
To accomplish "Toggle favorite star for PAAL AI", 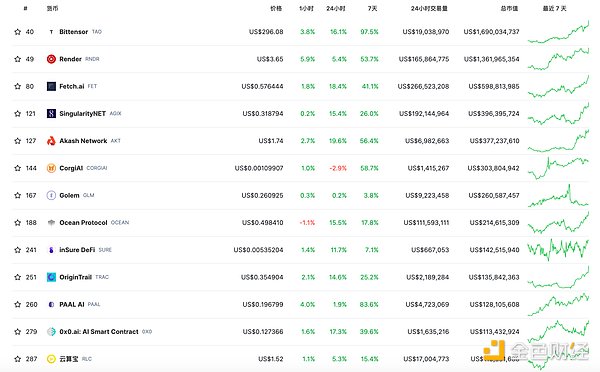I will coord(18,304).
